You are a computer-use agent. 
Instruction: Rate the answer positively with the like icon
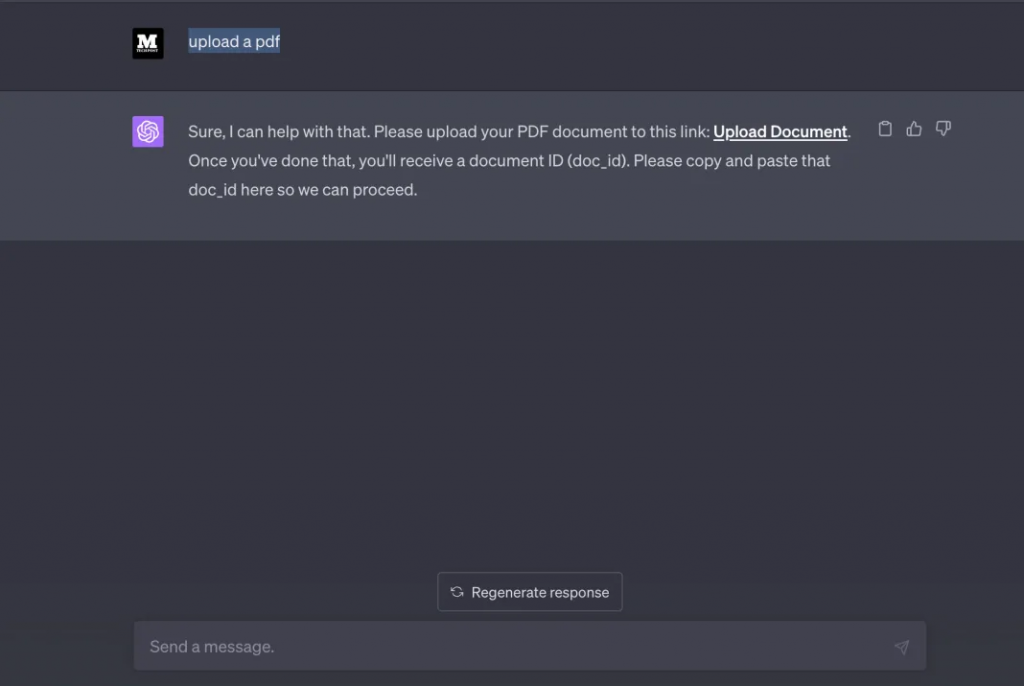(913, 129)
